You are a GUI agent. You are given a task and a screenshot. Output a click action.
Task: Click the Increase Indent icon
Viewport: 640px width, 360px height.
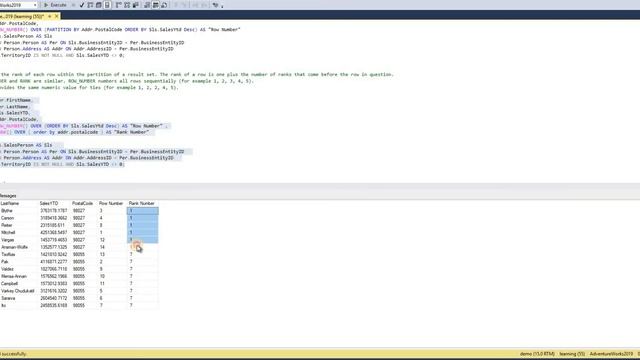pos(204,5)
